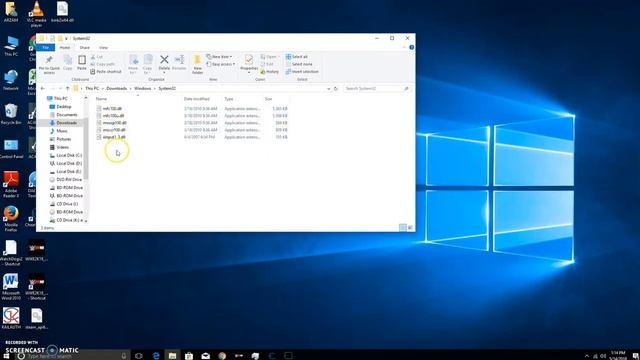Click the Rename icon

point(179,60)
